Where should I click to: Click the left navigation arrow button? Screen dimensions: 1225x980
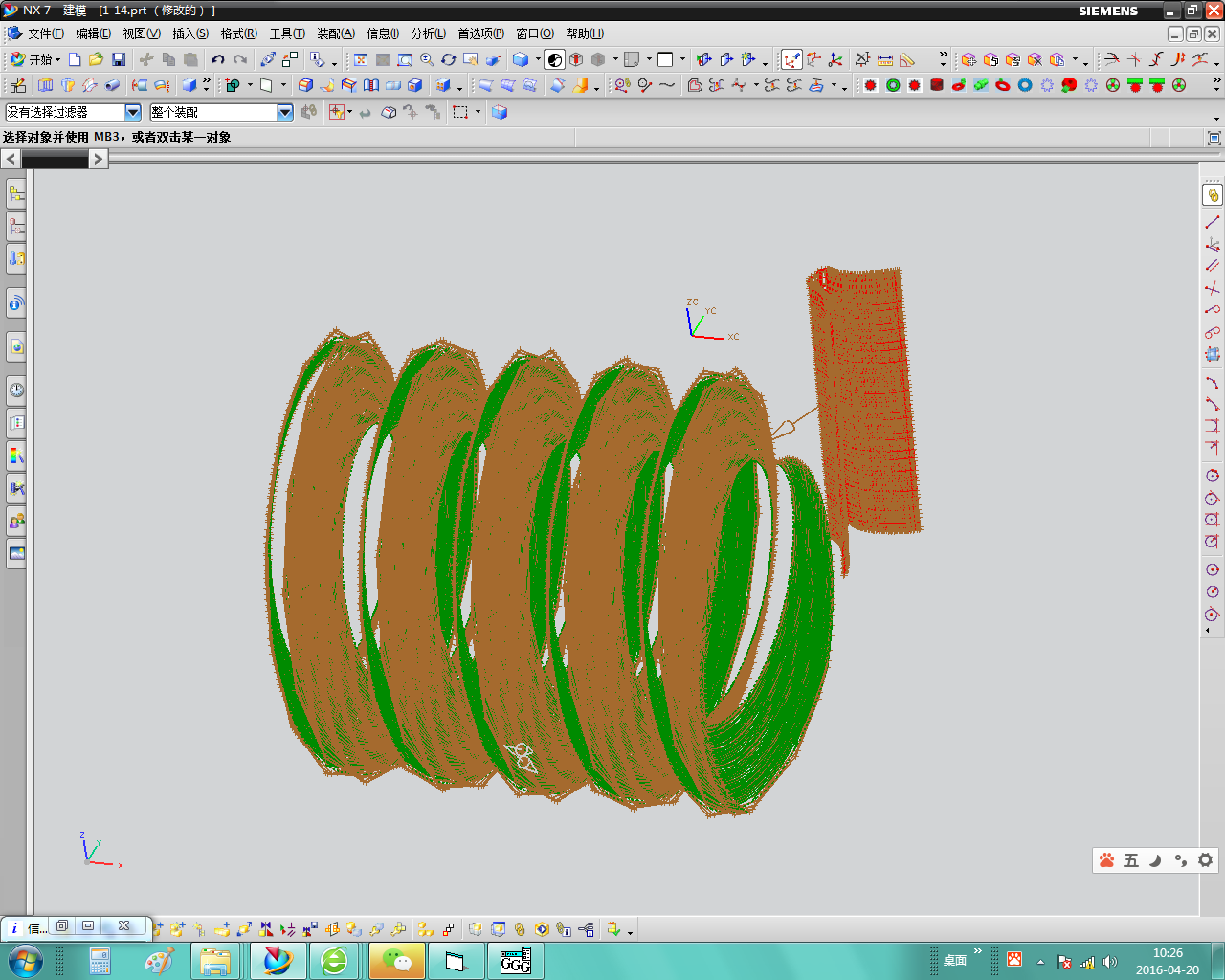11,159
